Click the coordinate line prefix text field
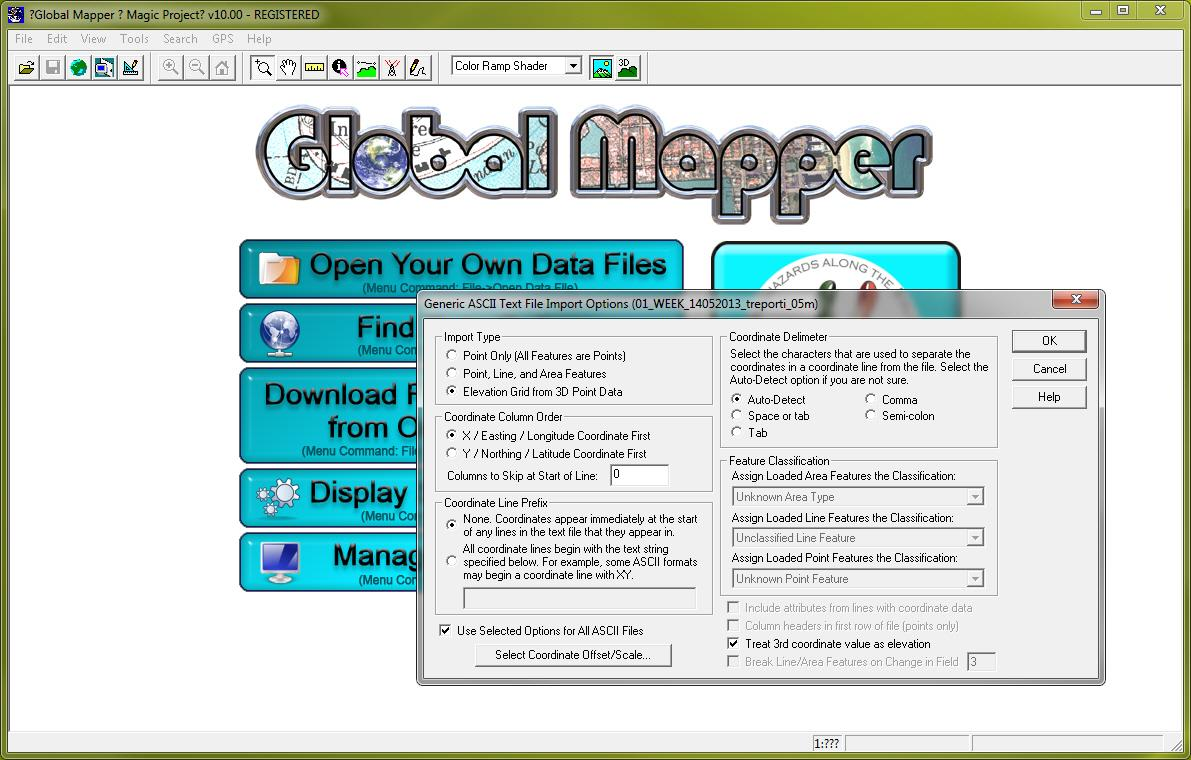1191x760 pixels. [x=580, y=598]
